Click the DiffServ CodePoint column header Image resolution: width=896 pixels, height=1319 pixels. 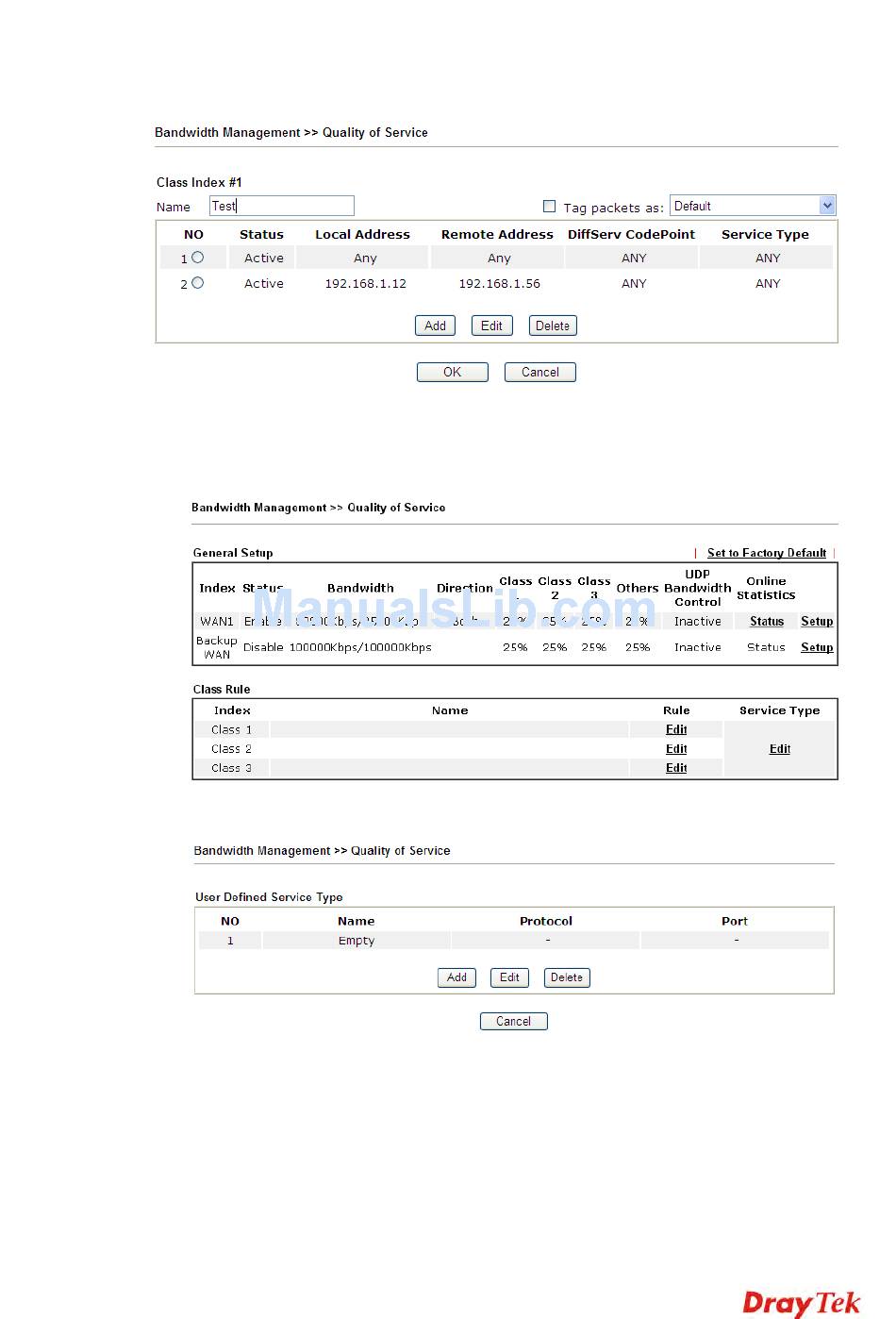tap(631, 234)
